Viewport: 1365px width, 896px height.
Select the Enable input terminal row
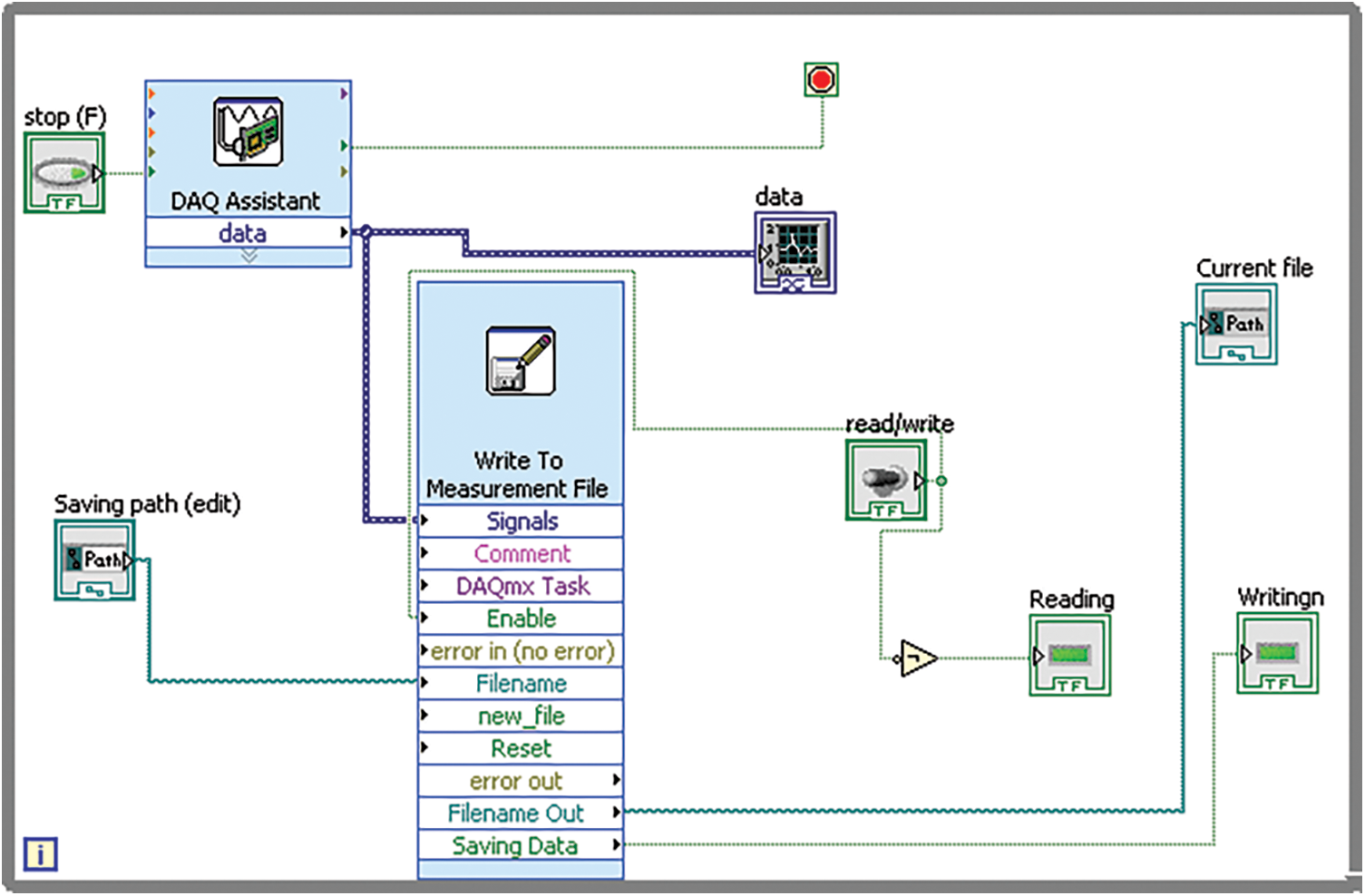point(521,618)
